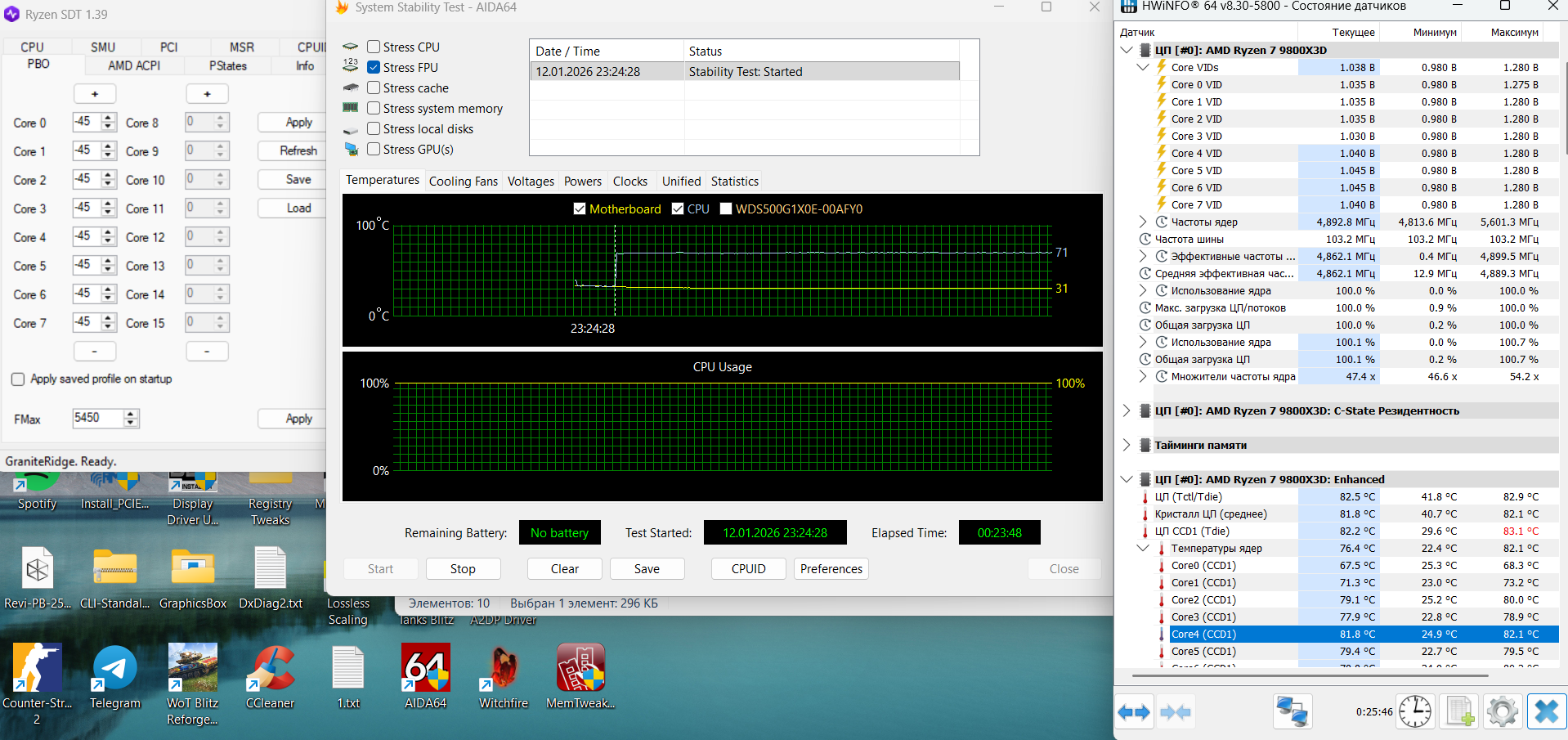Expand the Частоты ядер node

1144,222
